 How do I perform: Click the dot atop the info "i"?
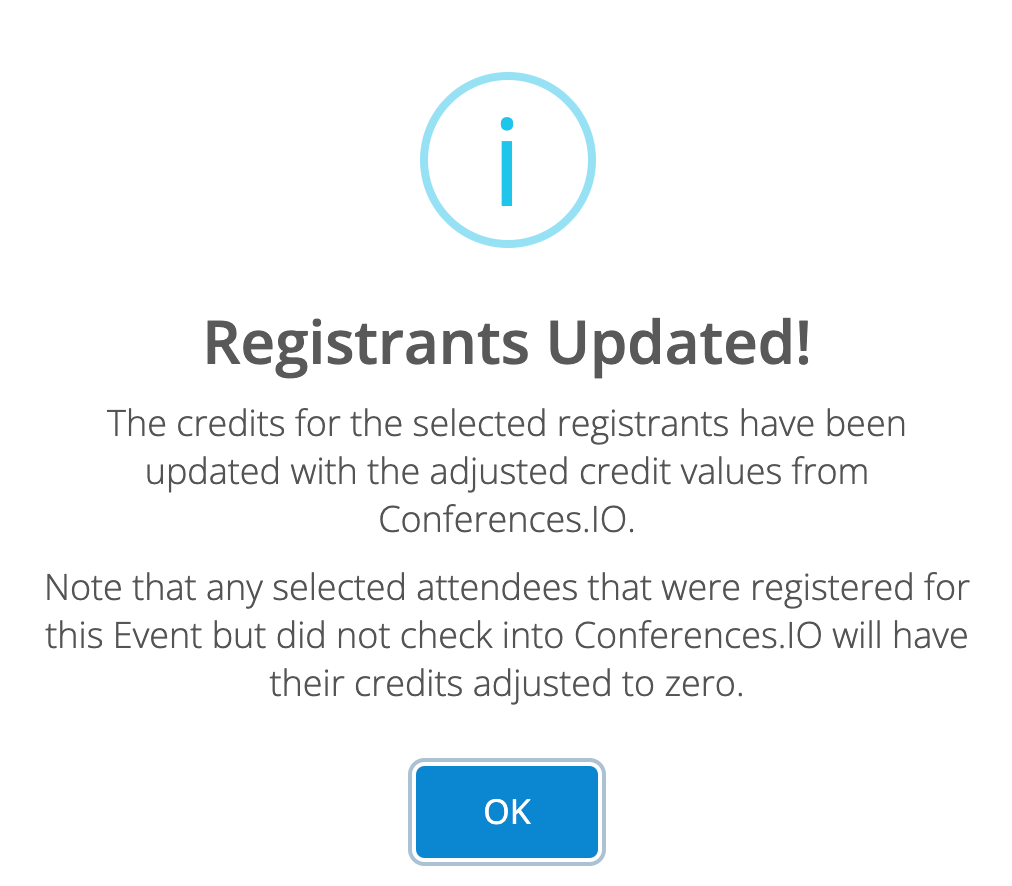pyautogui.click(x=507, y=123)
